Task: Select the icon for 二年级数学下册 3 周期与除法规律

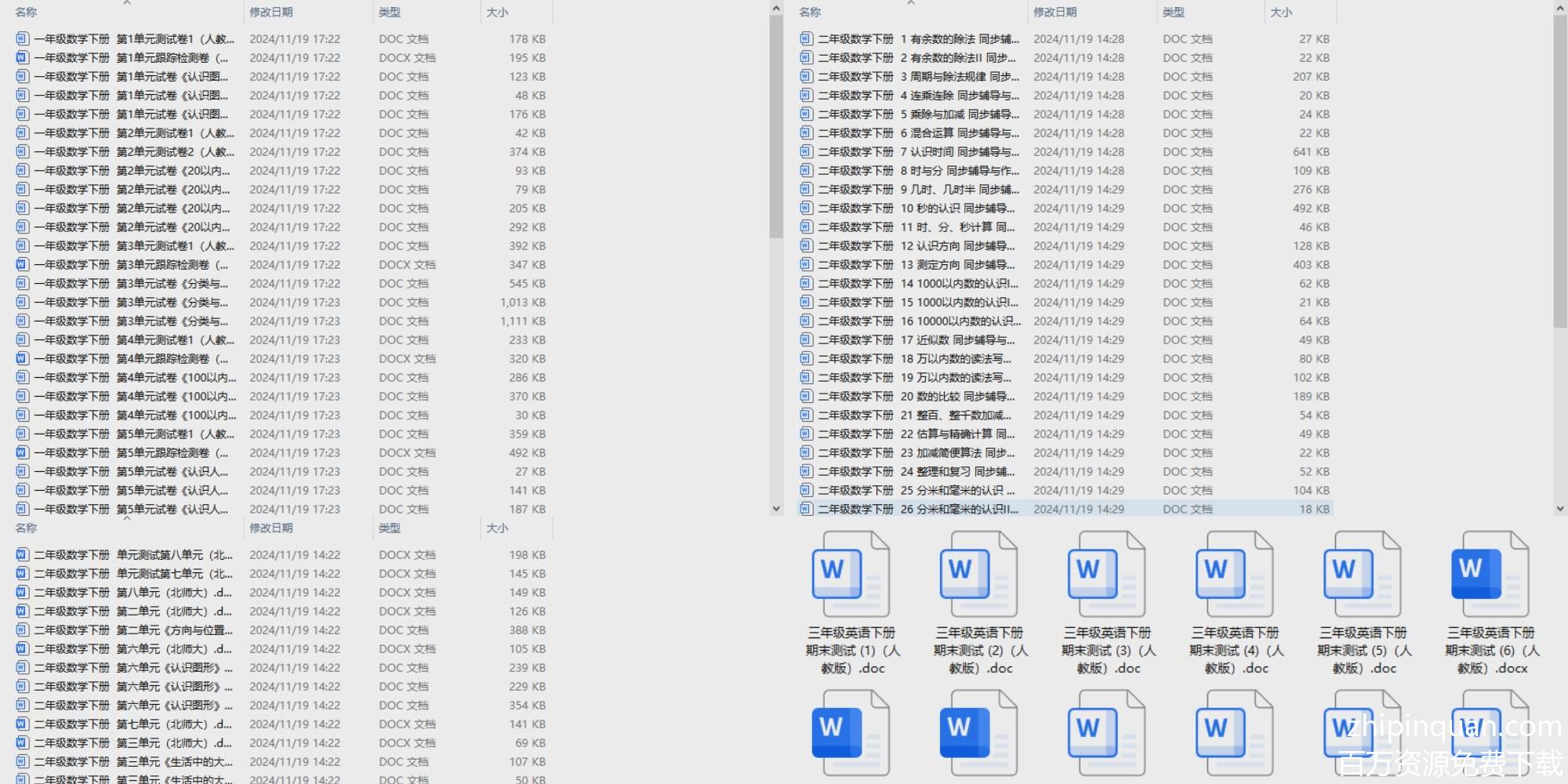Action: [x=806, y=76]
